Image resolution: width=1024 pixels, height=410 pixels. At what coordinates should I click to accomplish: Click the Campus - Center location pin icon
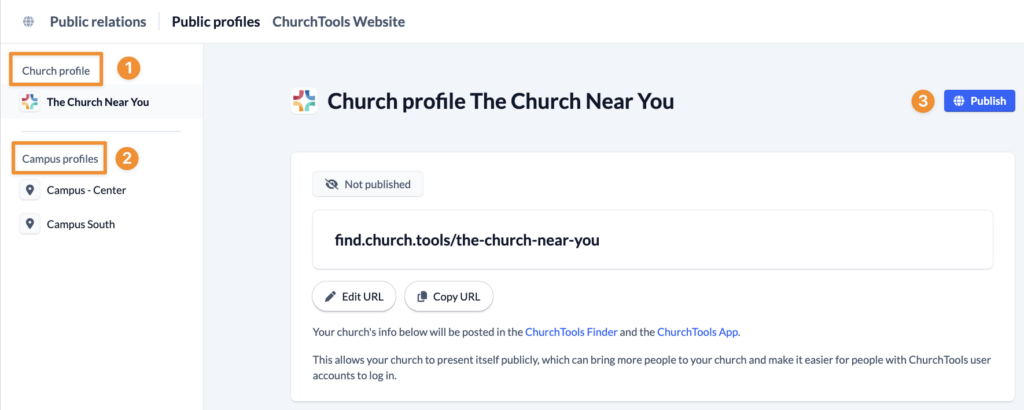pos(30,190)
